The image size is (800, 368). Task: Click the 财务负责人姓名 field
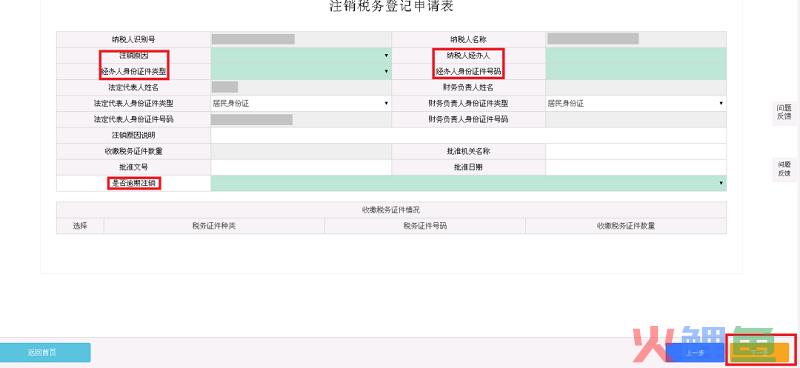click(x=636, y=87)
